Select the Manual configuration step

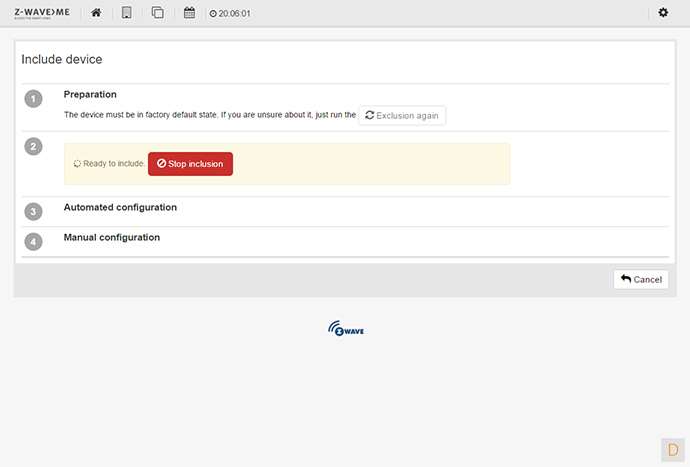(112, 237)
